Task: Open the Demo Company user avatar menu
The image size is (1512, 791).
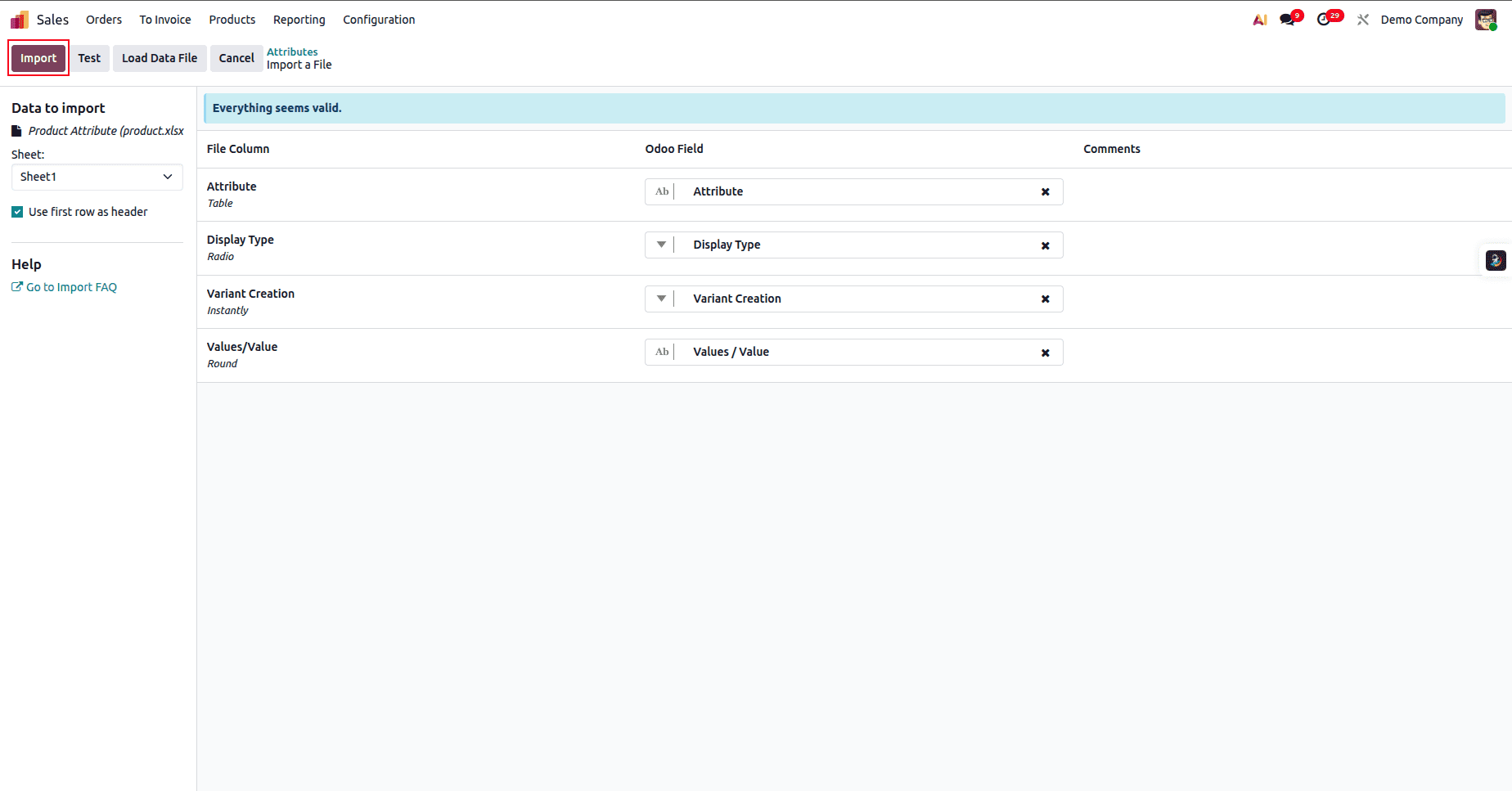Action: [x=1485, y=19]
